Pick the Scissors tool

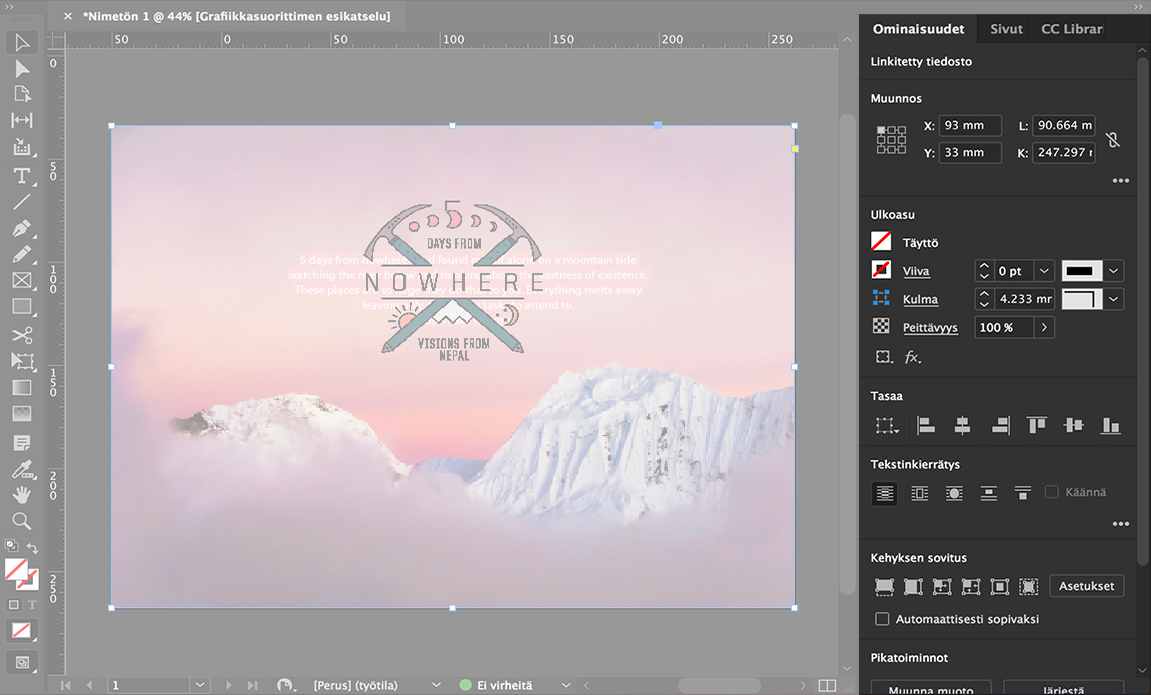(x=21, y=335)
